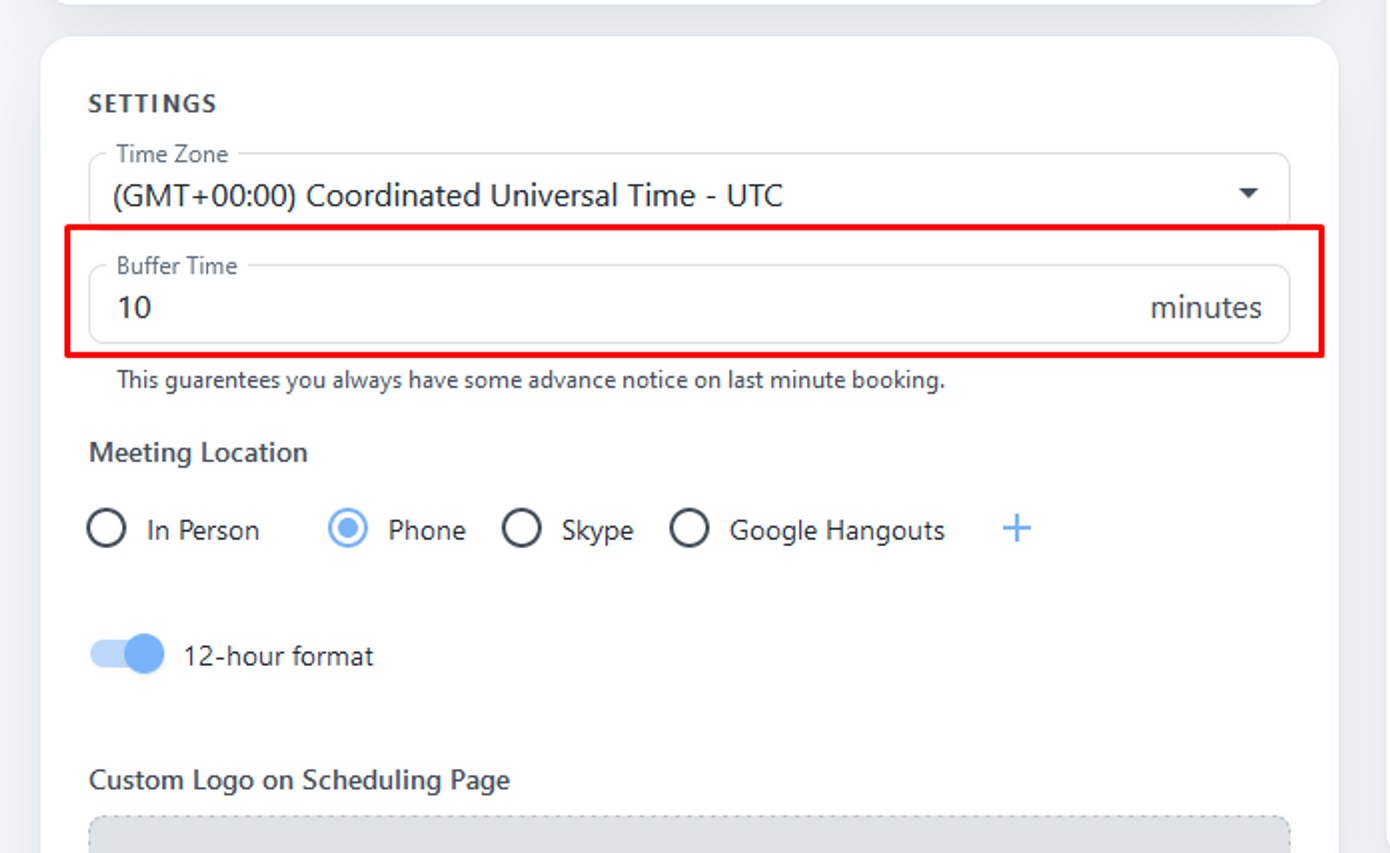Add a new meeting location with plus icon
Image resolution: width=1390 pixels, height=853 pixels.
click(1016, 529)
